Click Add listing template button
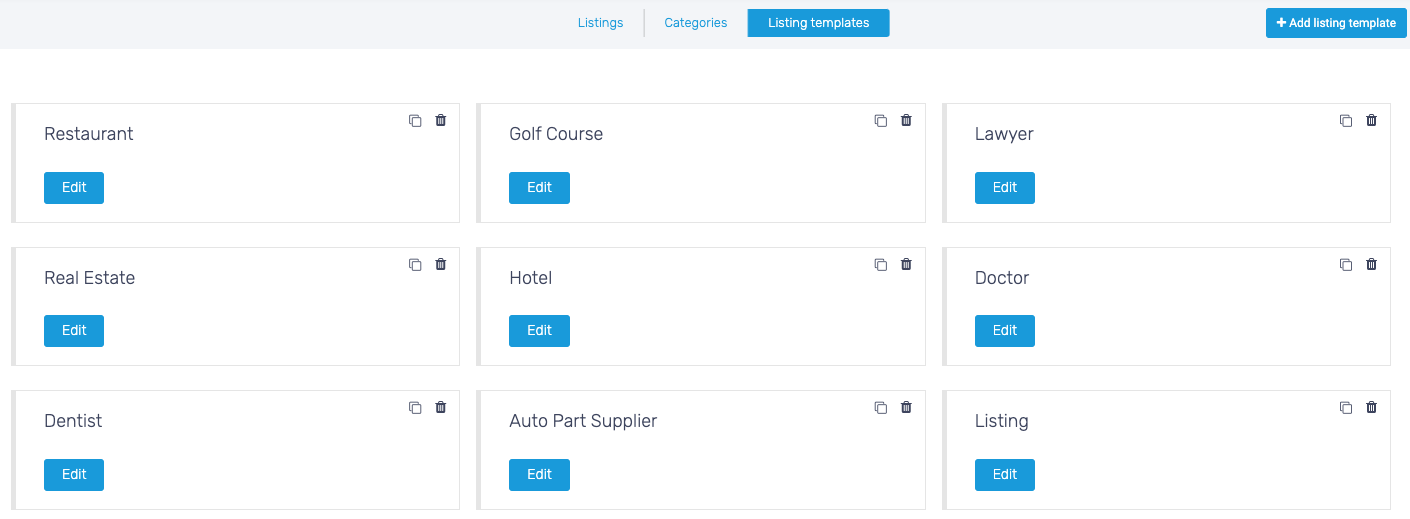This screenshot has height=519, width=1410. [x=1336, y=23]
